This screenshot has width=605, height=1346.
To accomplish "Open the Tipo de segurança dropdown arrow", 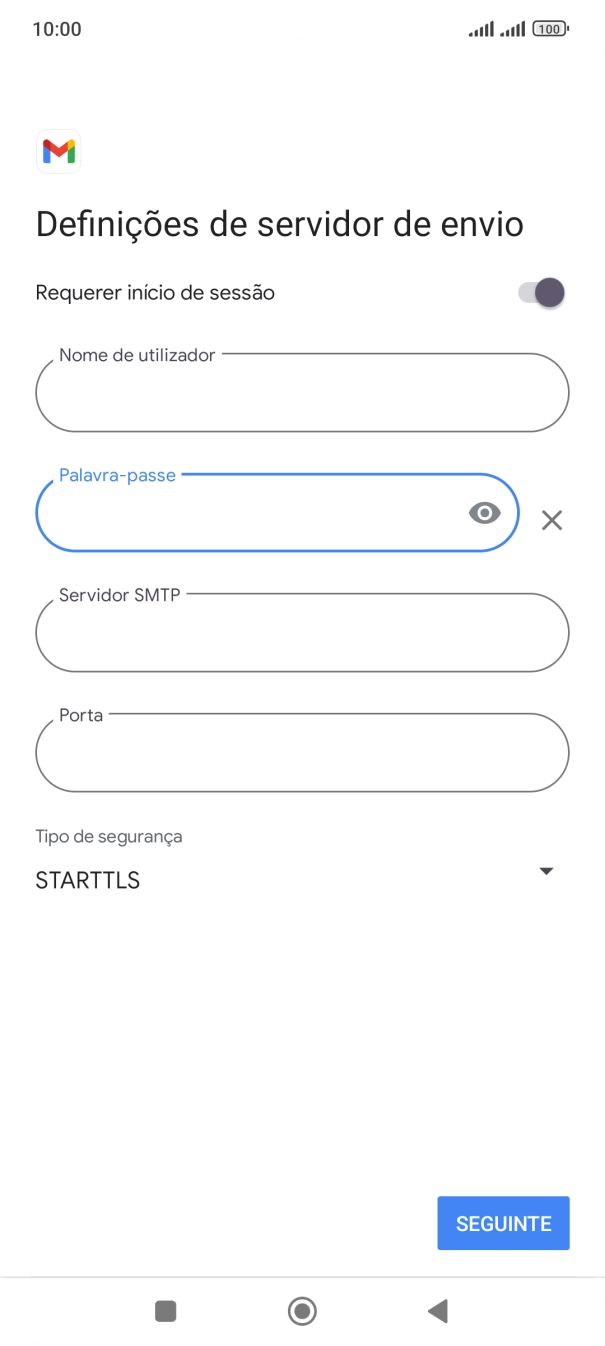I will [x=546, y=871].
